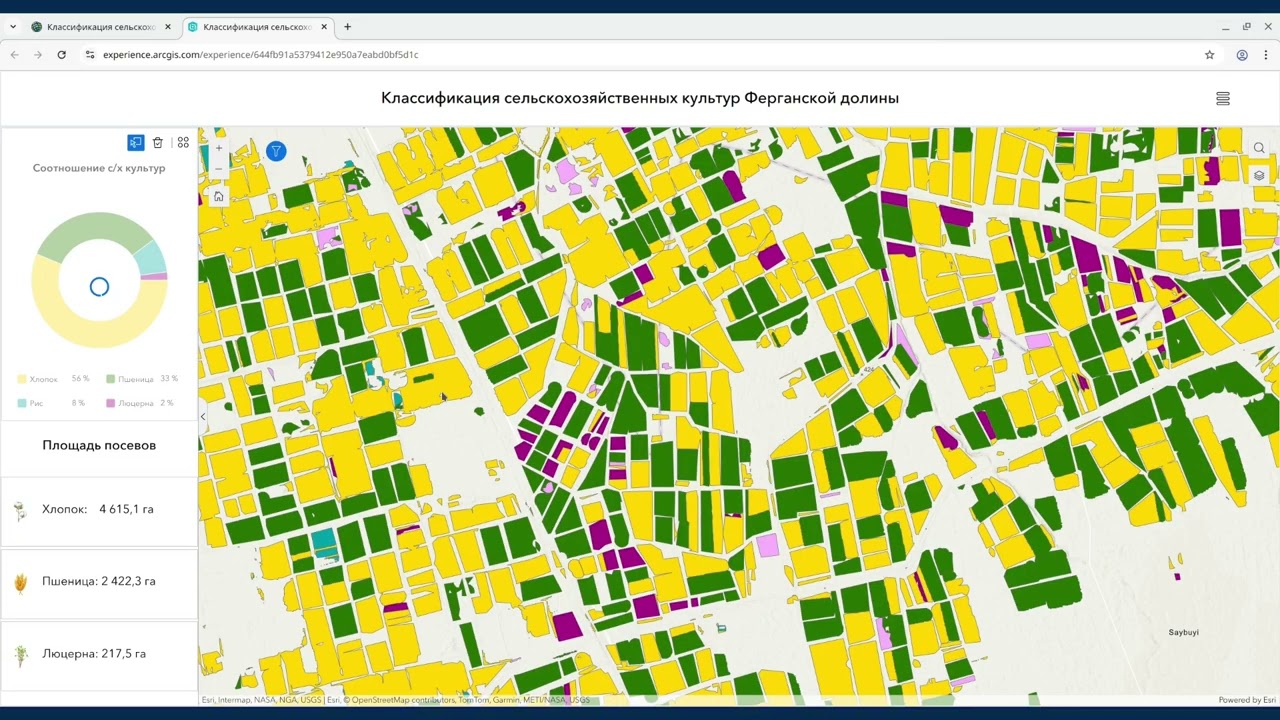1280x720 pixels.
Task: Toggle the select-features tool in the chart panel
Action: click(136, 143)
